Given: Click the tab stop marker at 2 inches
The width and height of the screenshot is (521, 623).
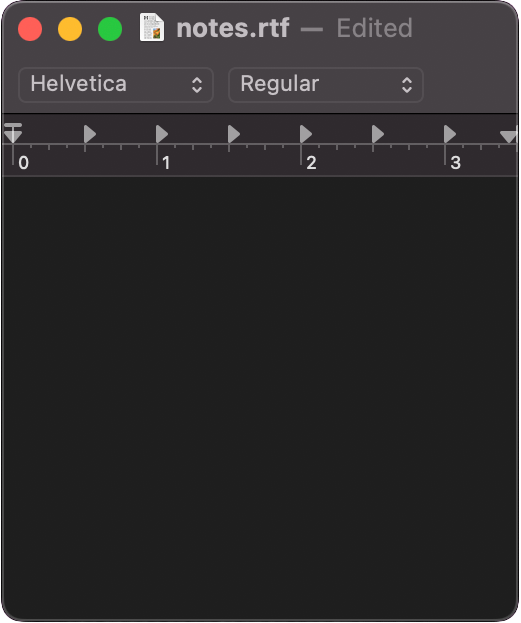Looking at the screenshot, I should point(306,134).
